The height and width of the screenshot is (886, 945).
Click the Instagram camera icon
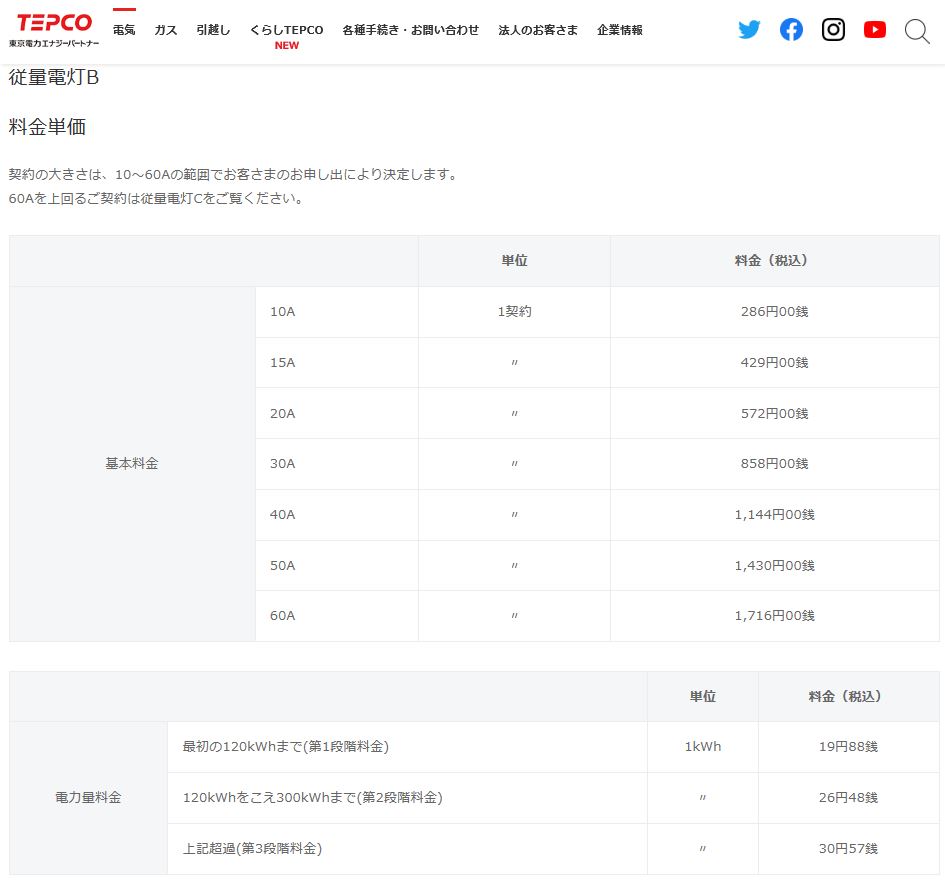[x=833, y=30]
